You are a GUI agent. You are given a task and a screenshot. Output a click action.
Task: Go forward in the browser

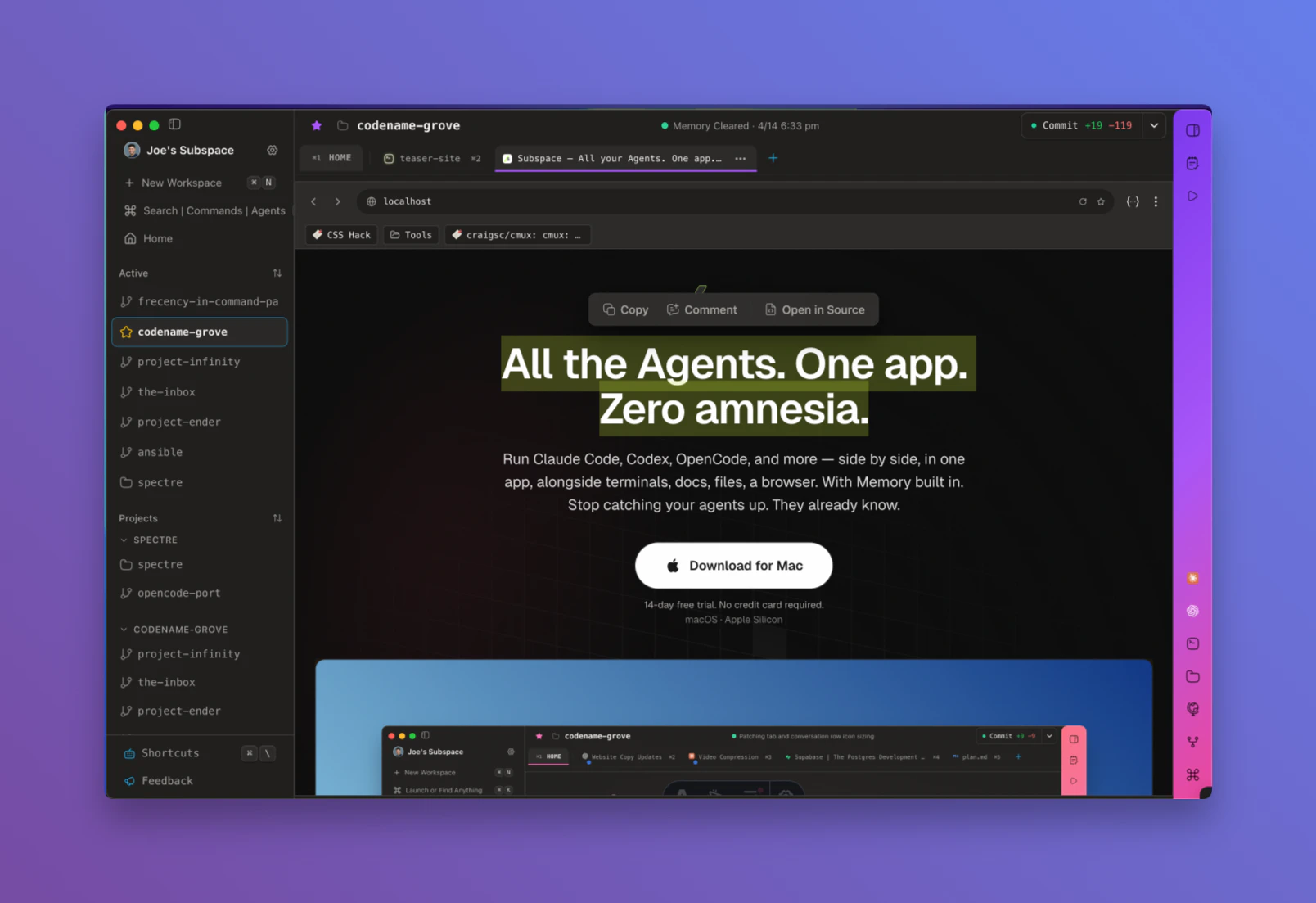tap(337, 201)
